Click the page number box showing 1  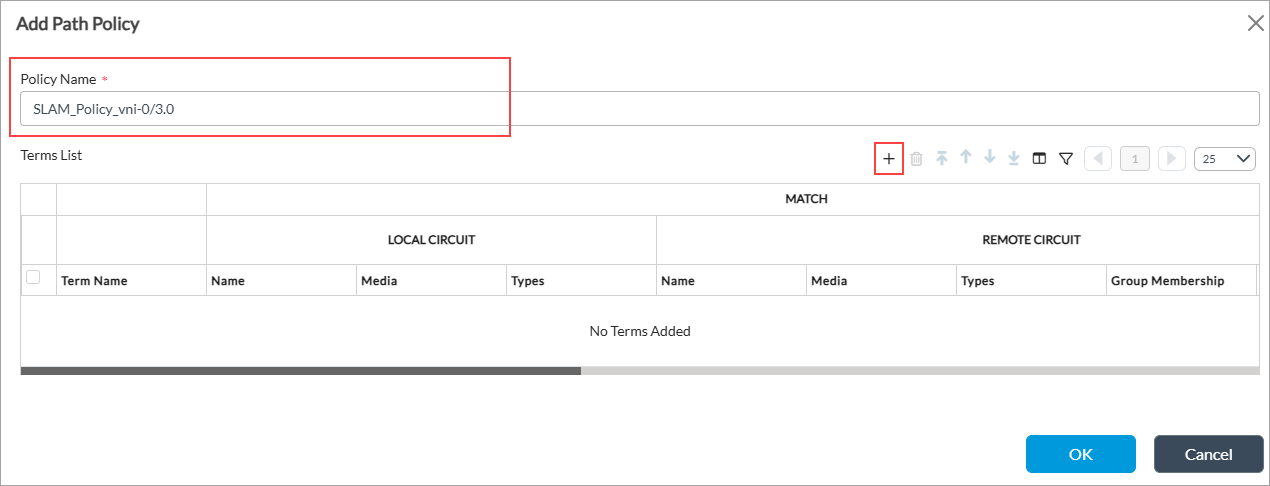pyautogui.click(x=1135, y=158)
